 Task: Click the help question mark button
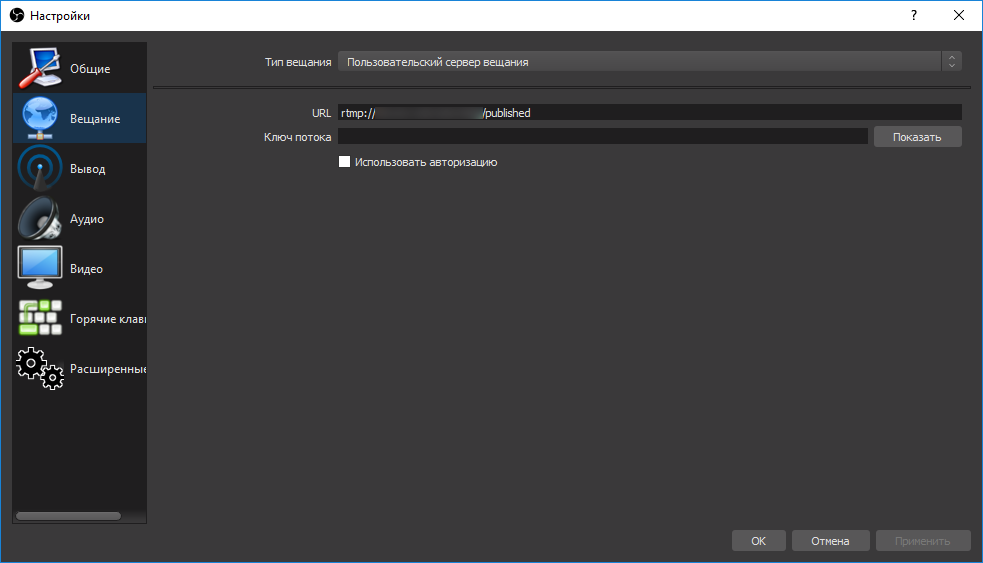pos(913,16)
